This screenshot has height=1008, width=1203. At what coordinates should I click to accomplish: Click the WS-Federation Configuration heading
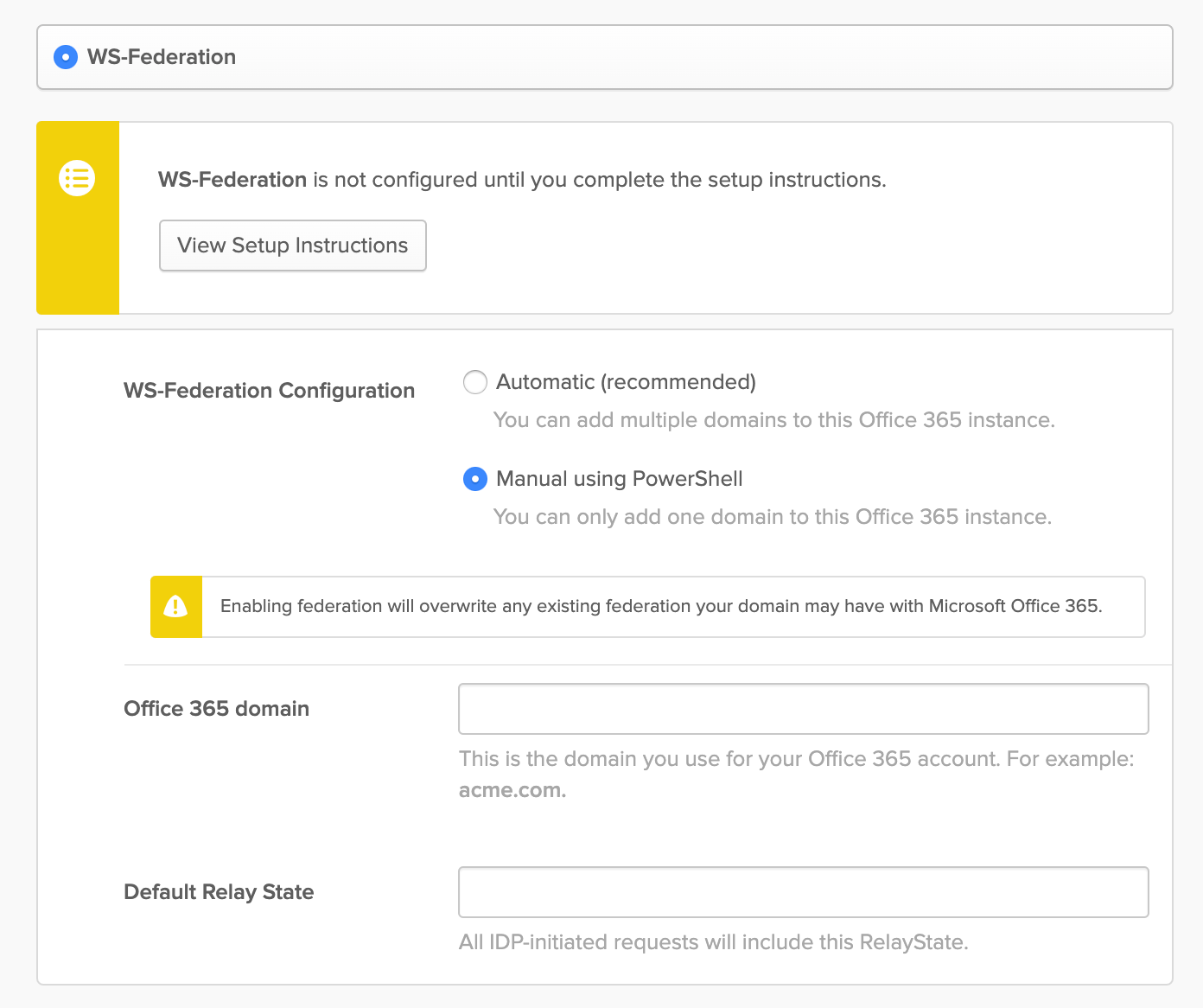[x=269, y=391]
